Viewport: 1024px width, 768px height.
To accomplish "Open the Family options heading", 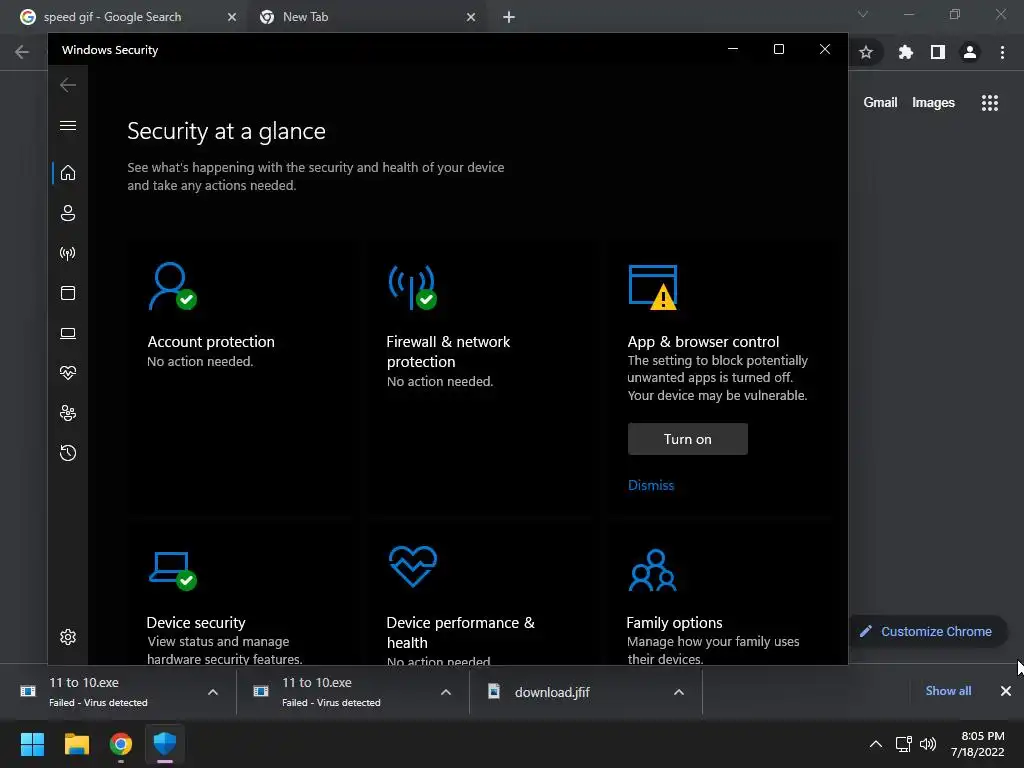I will (674, 622).
